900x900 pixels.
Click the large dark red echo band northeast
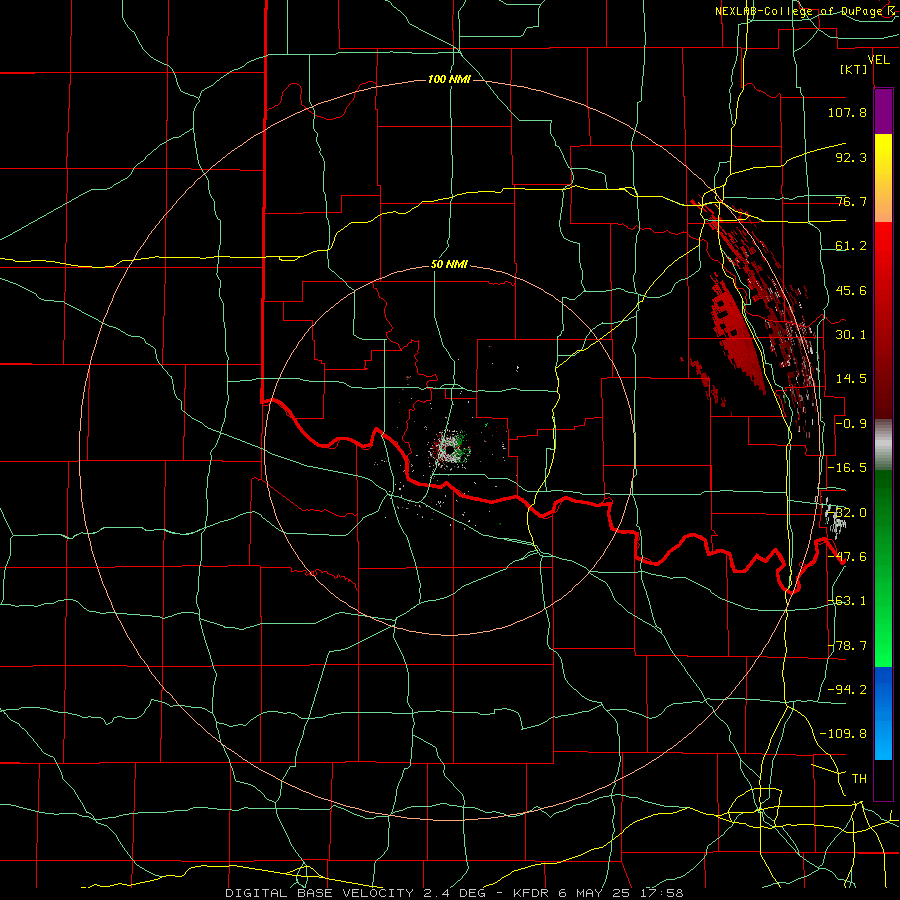point(738,336)
